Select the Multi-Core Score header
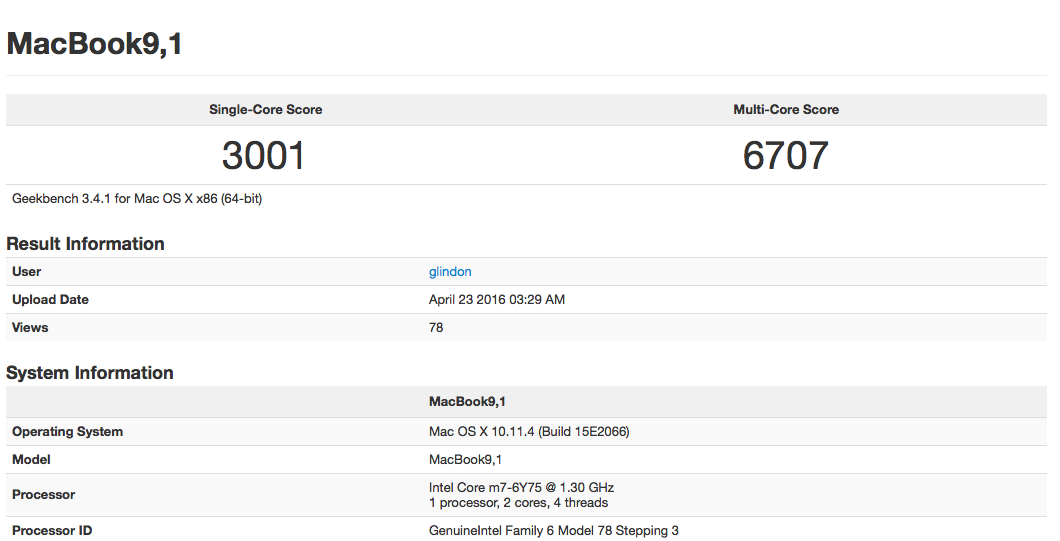This screenshot has width=1060, height=541. point(786,110)
